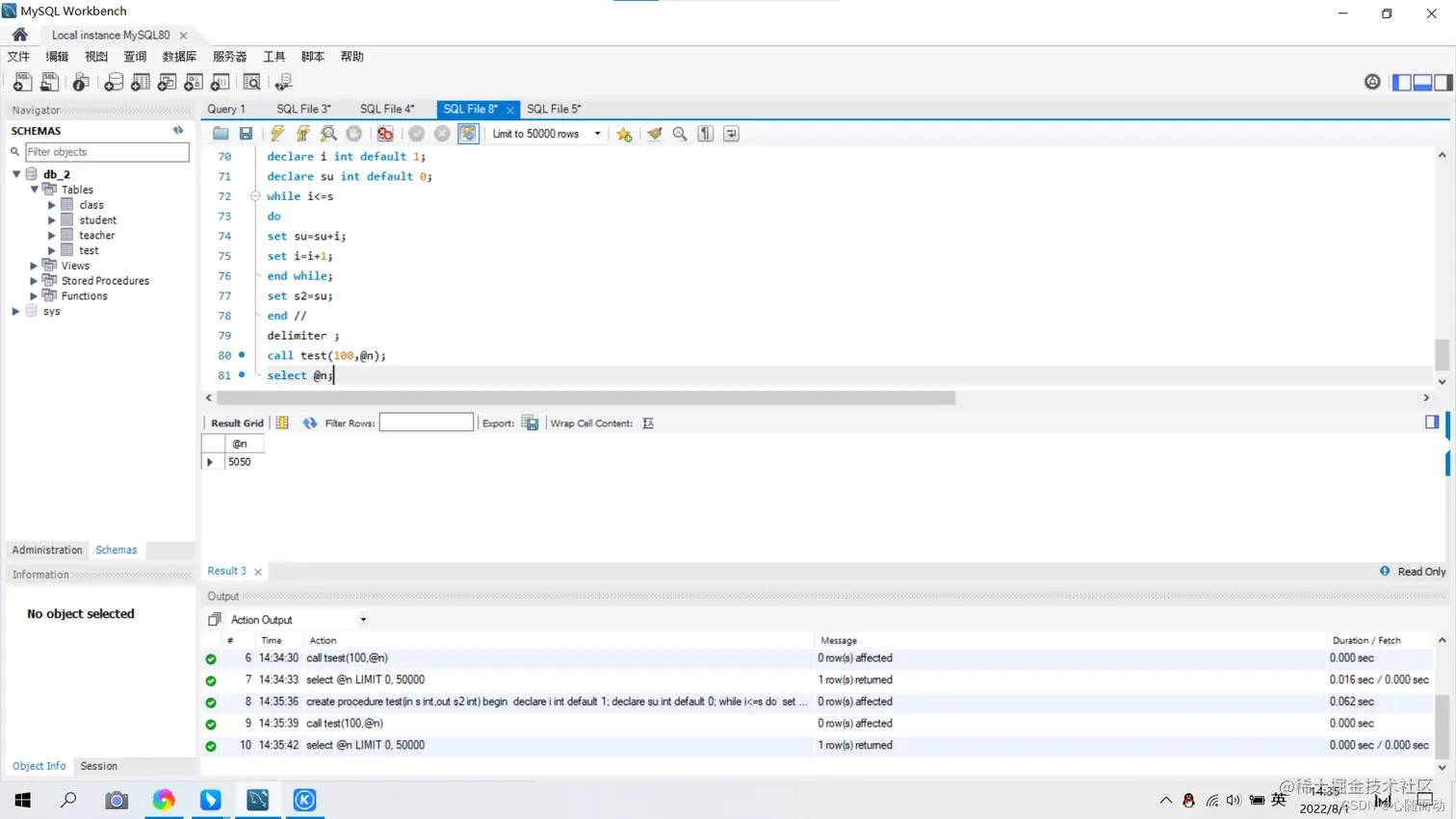
Task: Go to the home screen tab
Action: (x=19, y=35)
